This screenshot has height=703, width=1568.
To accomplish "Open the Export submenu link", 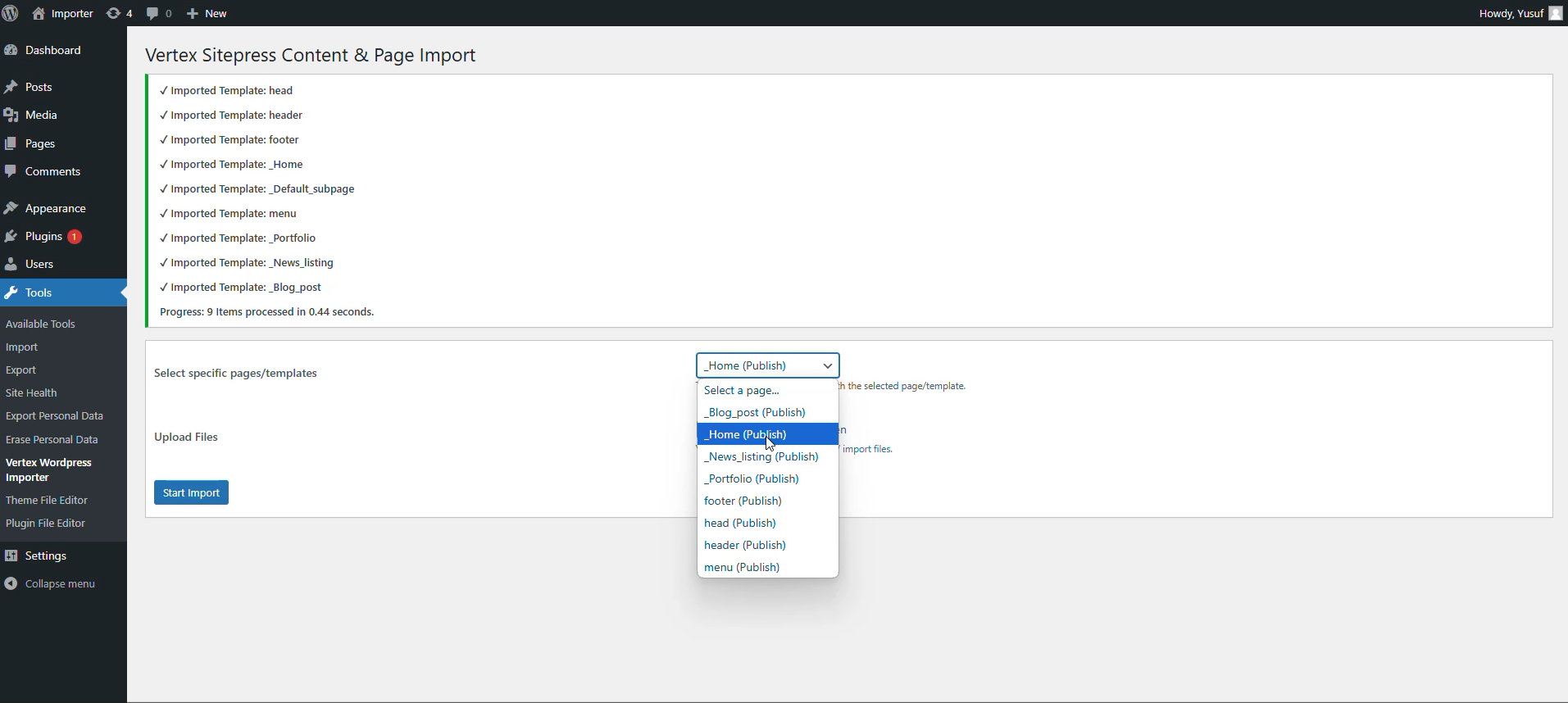I will pos(21,370).
